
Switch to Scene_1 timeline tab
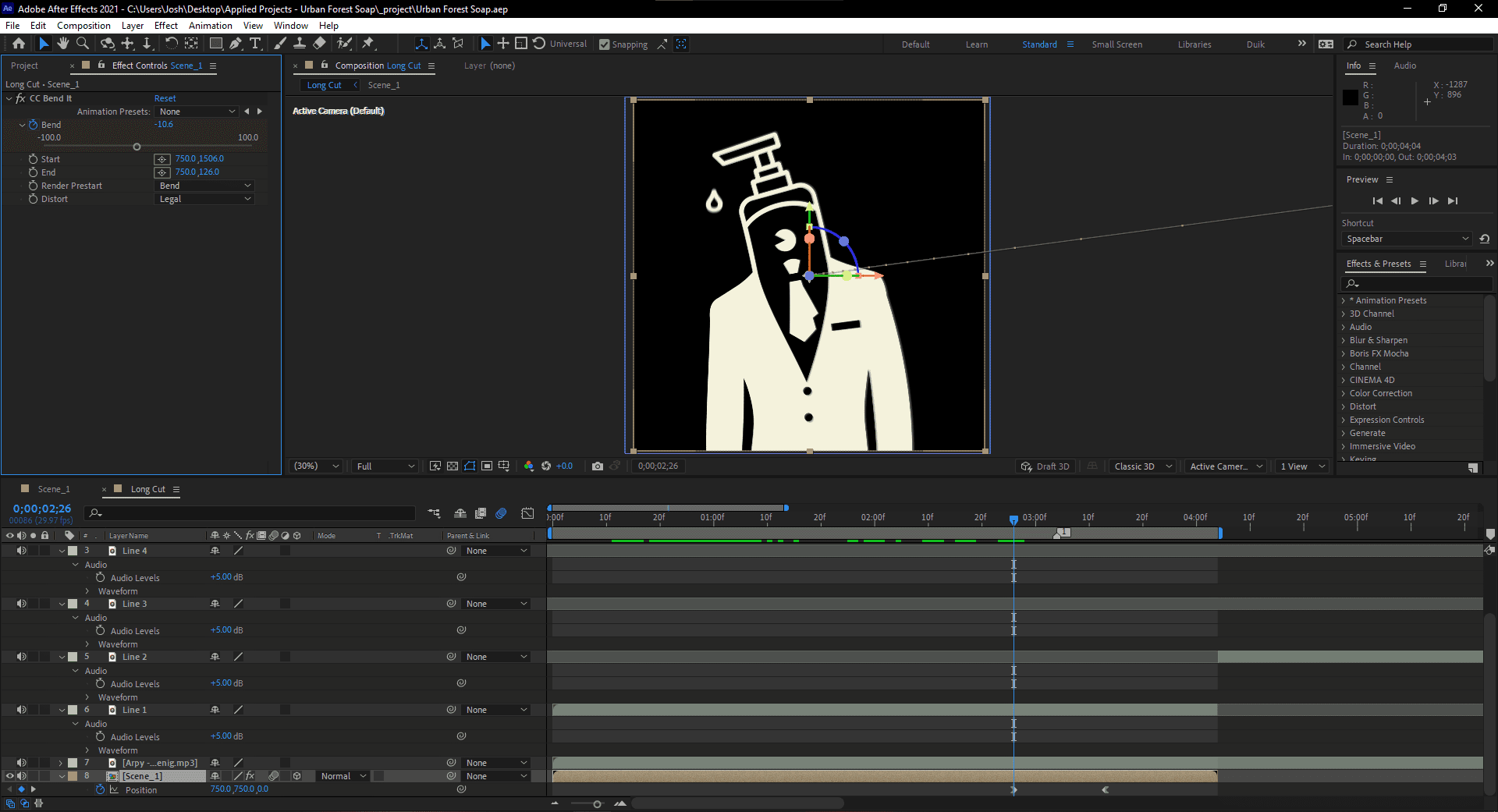click(x=54, y=489)
